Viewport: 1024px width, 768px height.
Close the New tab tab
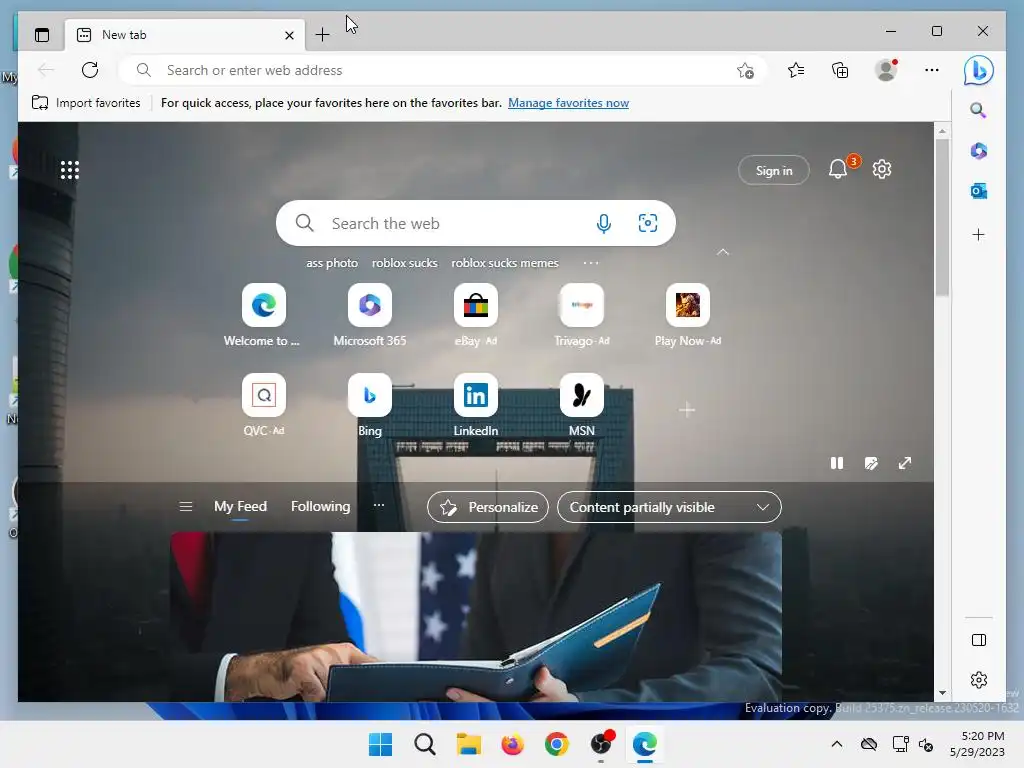(x=289, y=35)
